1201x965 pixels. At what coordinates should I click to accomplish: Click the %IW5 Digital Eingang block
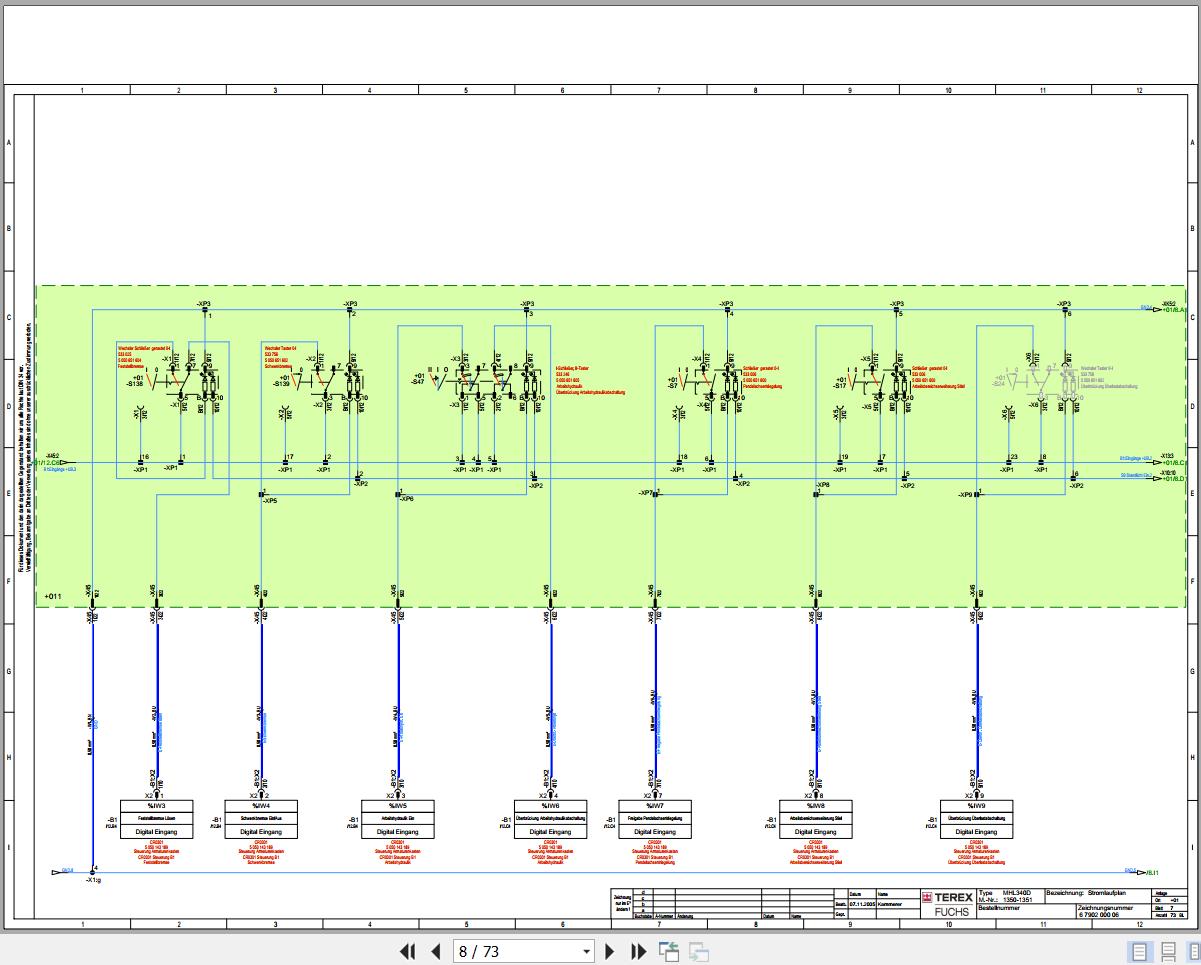tap(398, 819)
